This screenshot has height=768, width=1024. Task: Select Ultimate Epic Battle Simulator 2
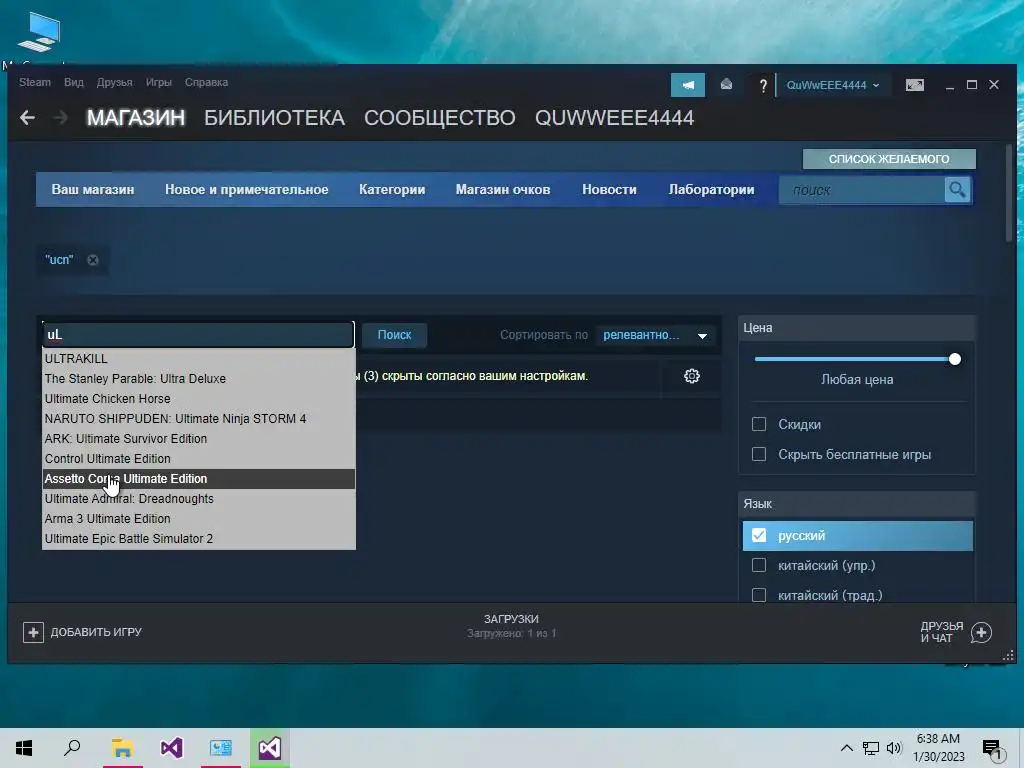(199, 539)
